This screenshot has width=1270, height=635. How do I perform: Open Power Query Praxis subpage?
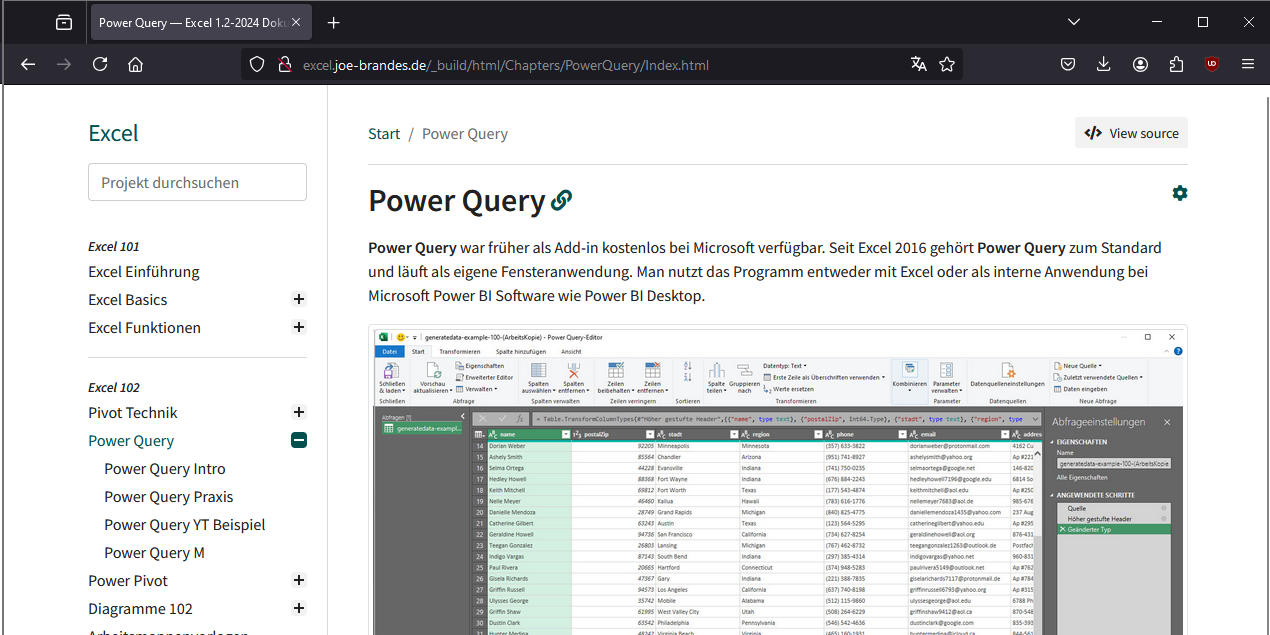(x=169, y=497)
